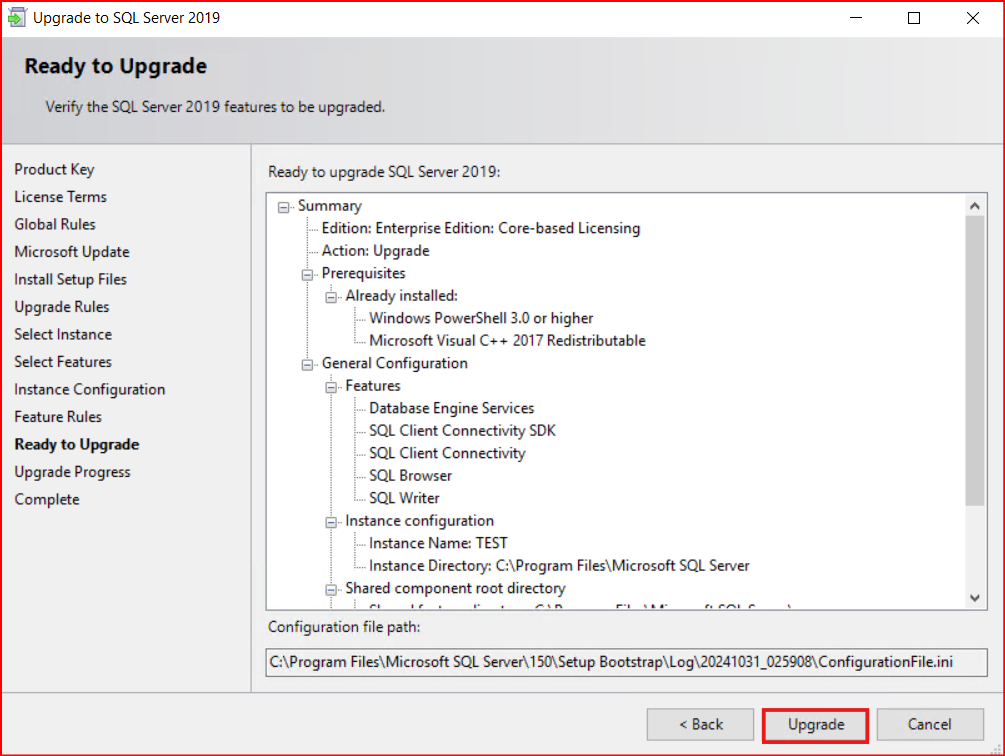Select Edition: Enterprise Edition tree entry
The height and width of the screenshot is (756, 1005).
pos(480,228)
